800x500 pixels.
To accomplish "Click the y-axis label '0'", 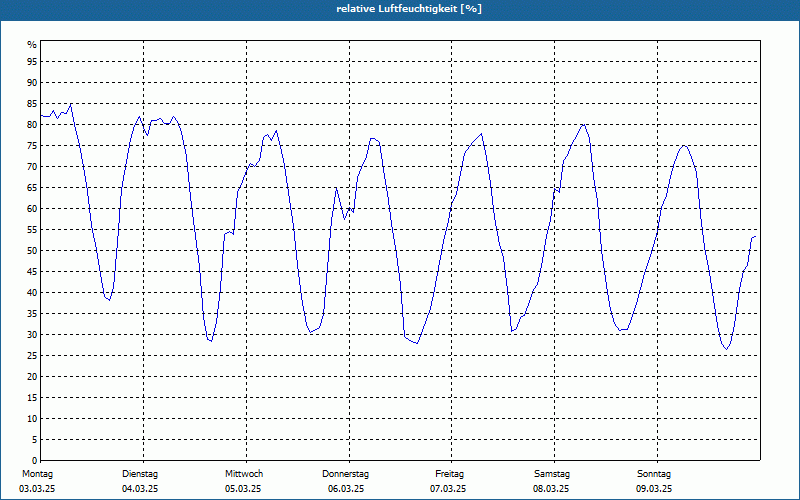I will (x=35, y=461).
